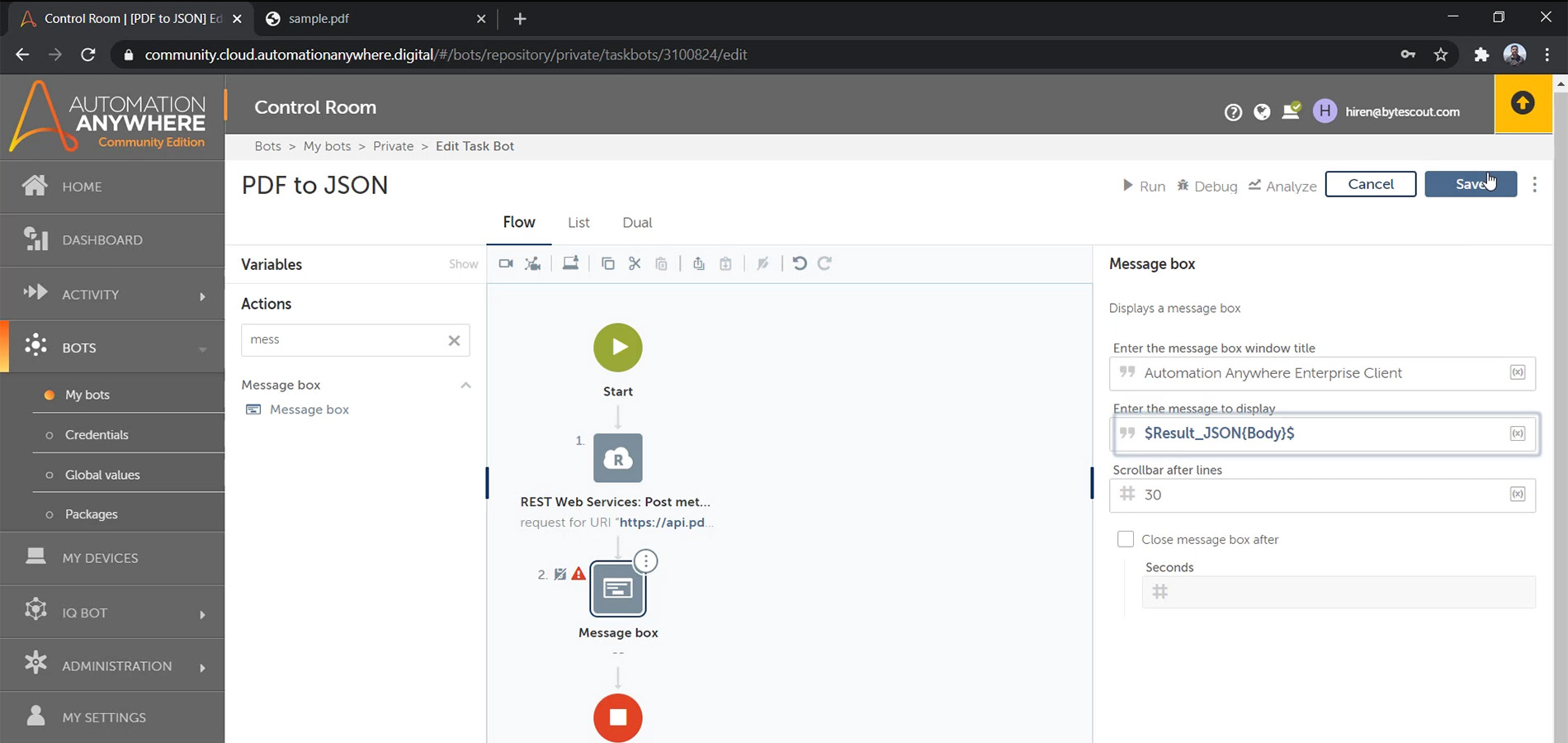This screenshot has width=1568, height=743.
Task: Click the Save button
Action: (1470, 184)
